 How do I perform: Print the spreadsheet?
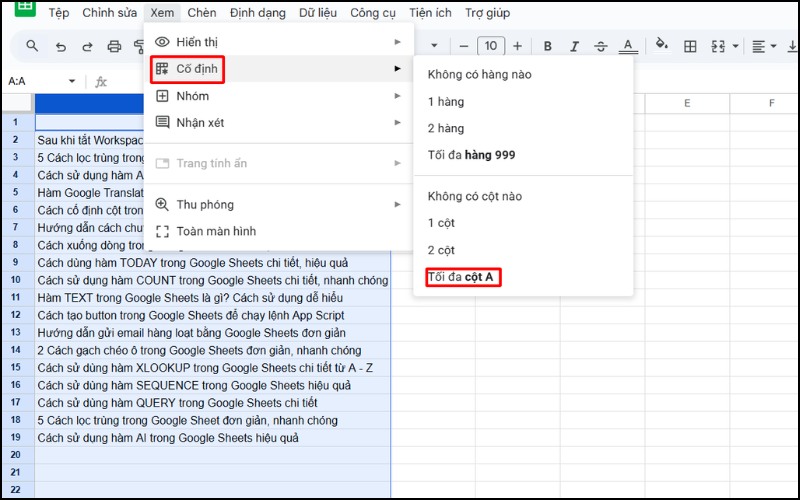click(x=114, y=46)
